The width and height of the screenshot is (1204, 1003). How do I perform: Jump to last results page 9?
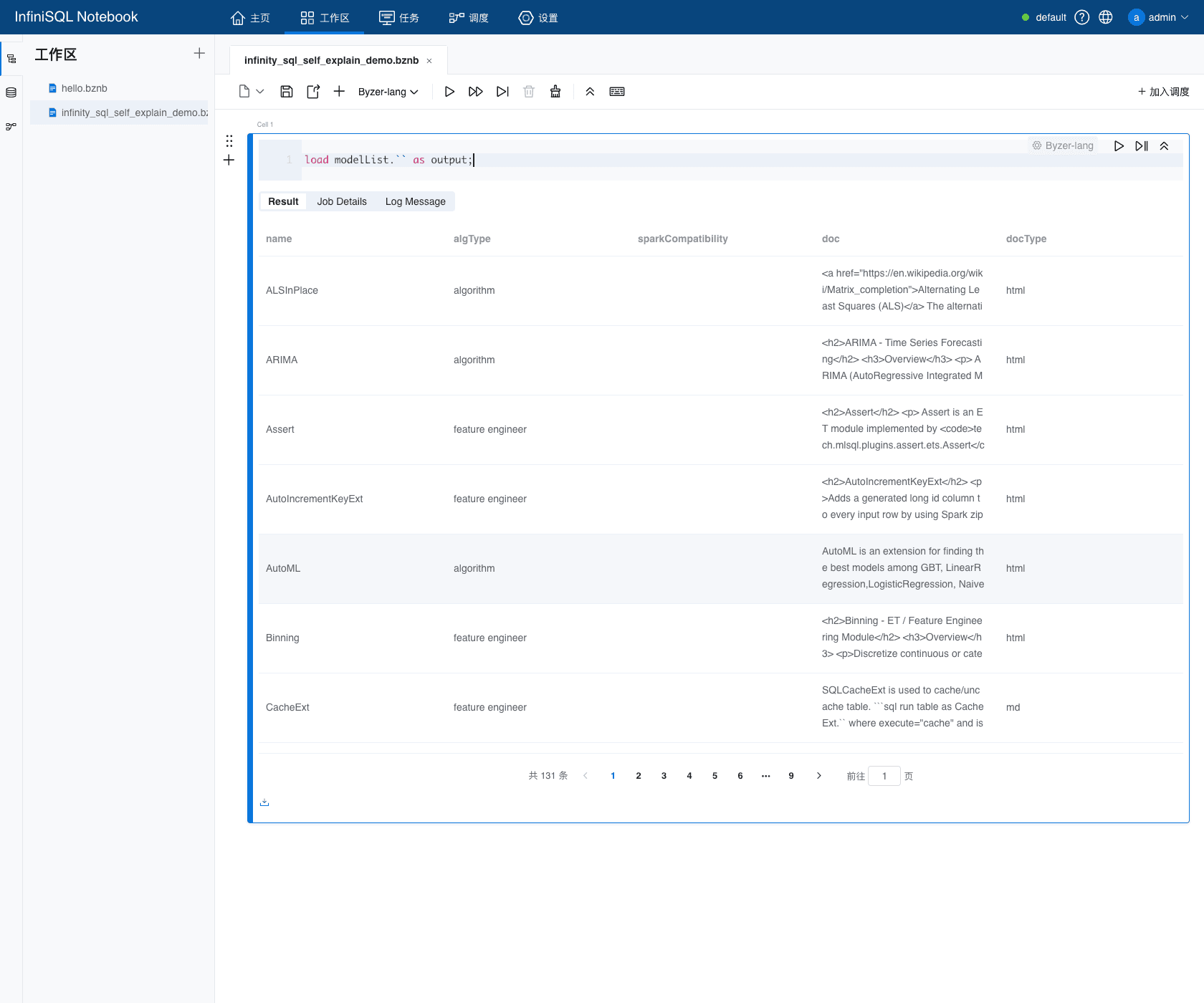(x=791, y=776)
